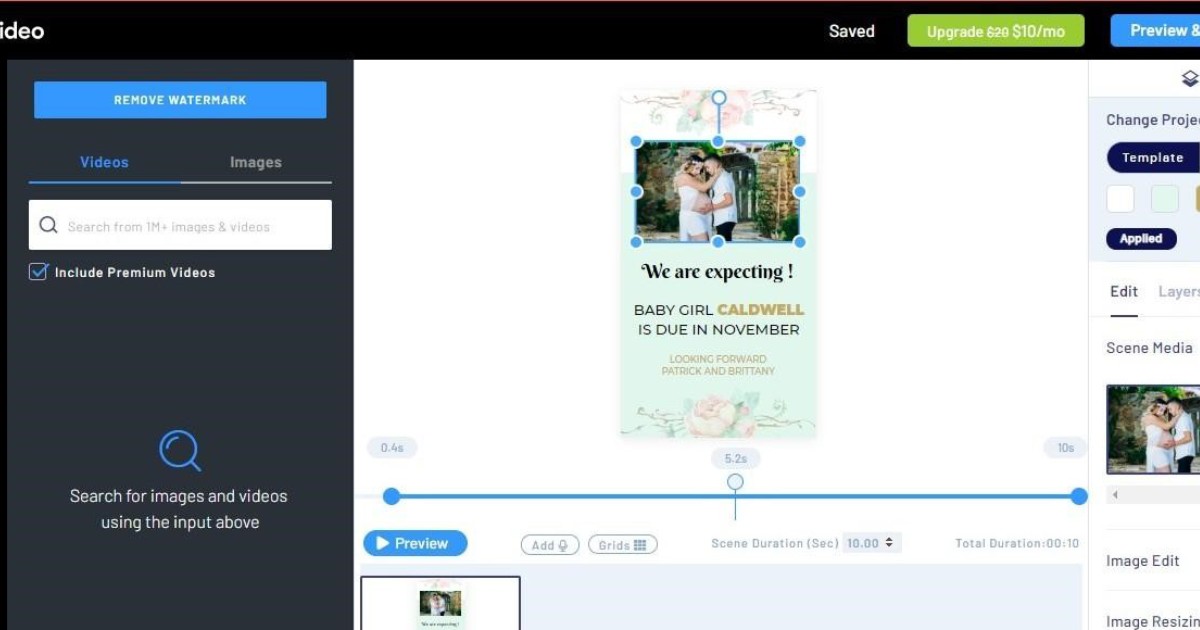Switch to the Images tab
Viewport: 1200px width, 630px height.
point(255,162)
